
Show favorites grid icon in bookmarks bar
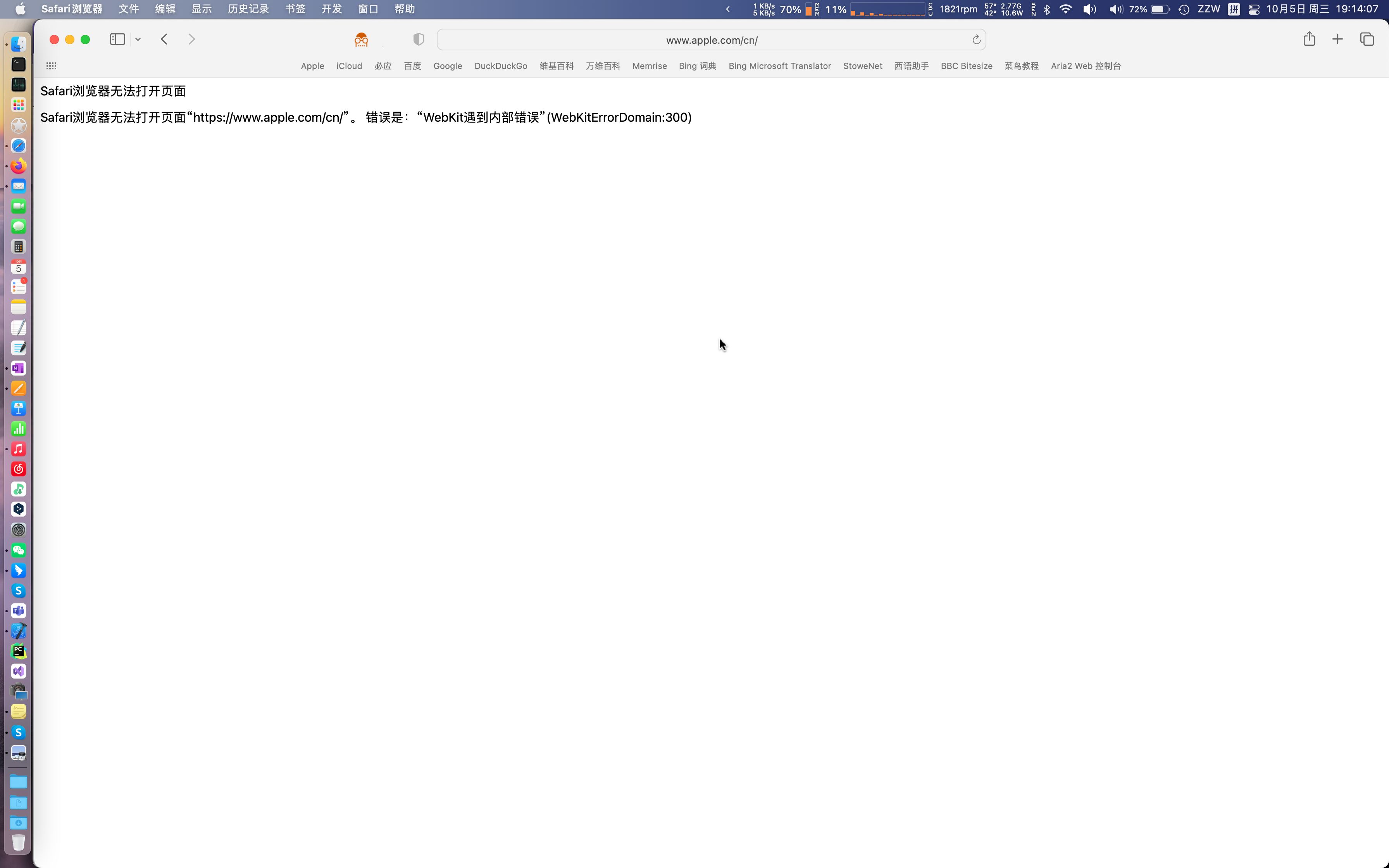[51, 66]
